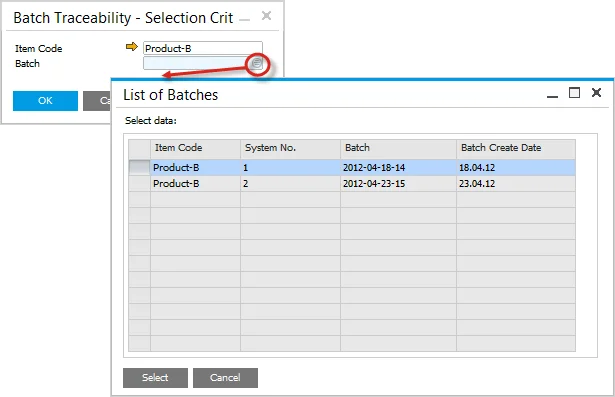
Task: Sort by the System No. column header
Action: pos(290,148)
